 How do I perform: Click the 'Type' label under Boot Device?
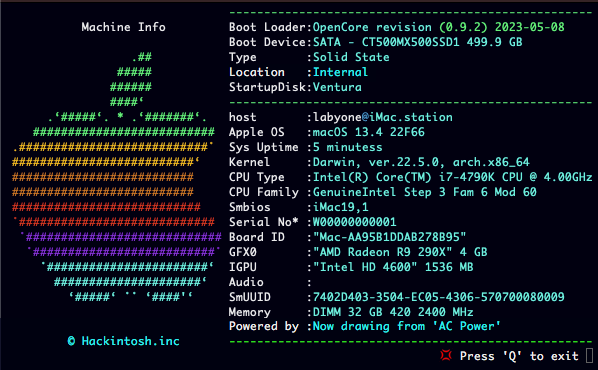pyautogui.click(x=243, y=58)
